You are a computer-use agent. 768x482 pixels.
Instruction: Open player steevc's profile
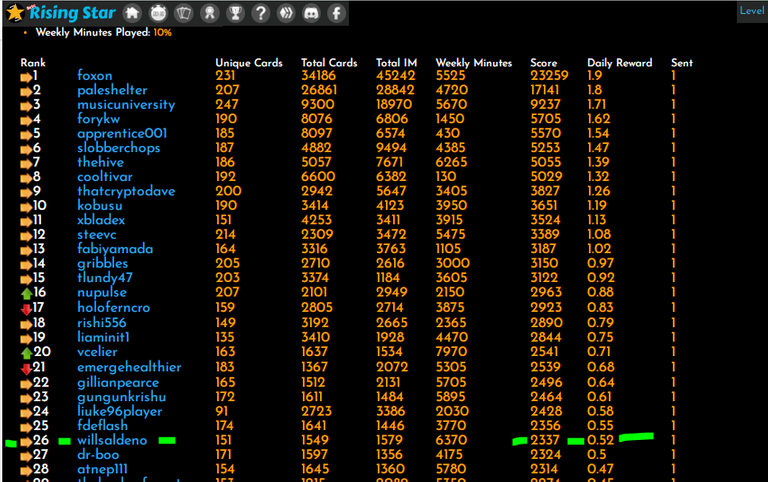tap(96, 235)
